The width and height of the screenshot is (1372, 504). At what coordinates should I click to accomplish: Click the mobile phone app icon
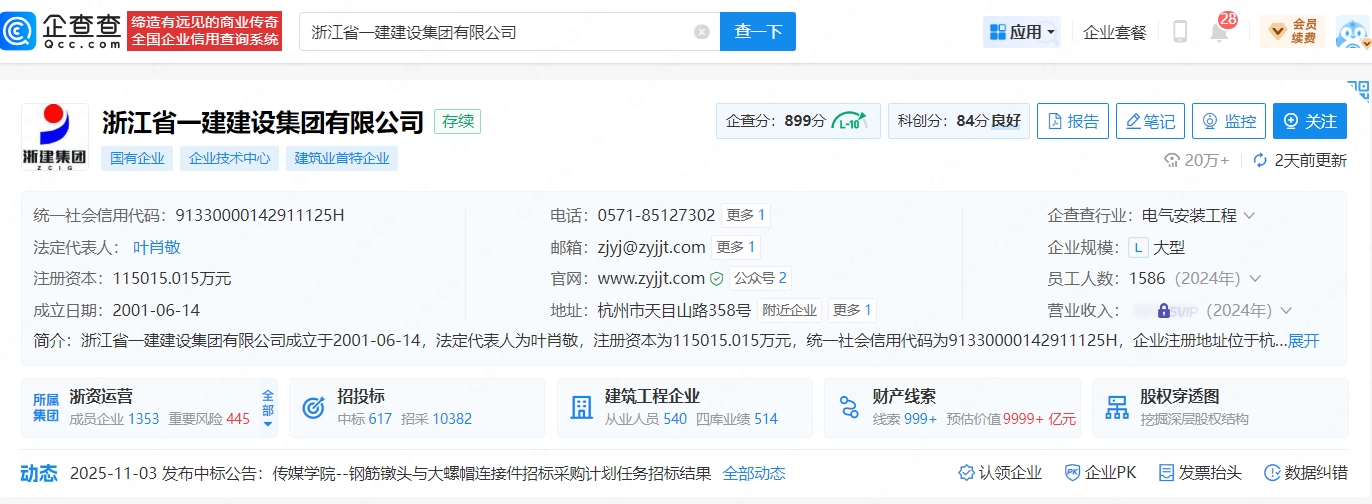click(x=1180, y=32)
